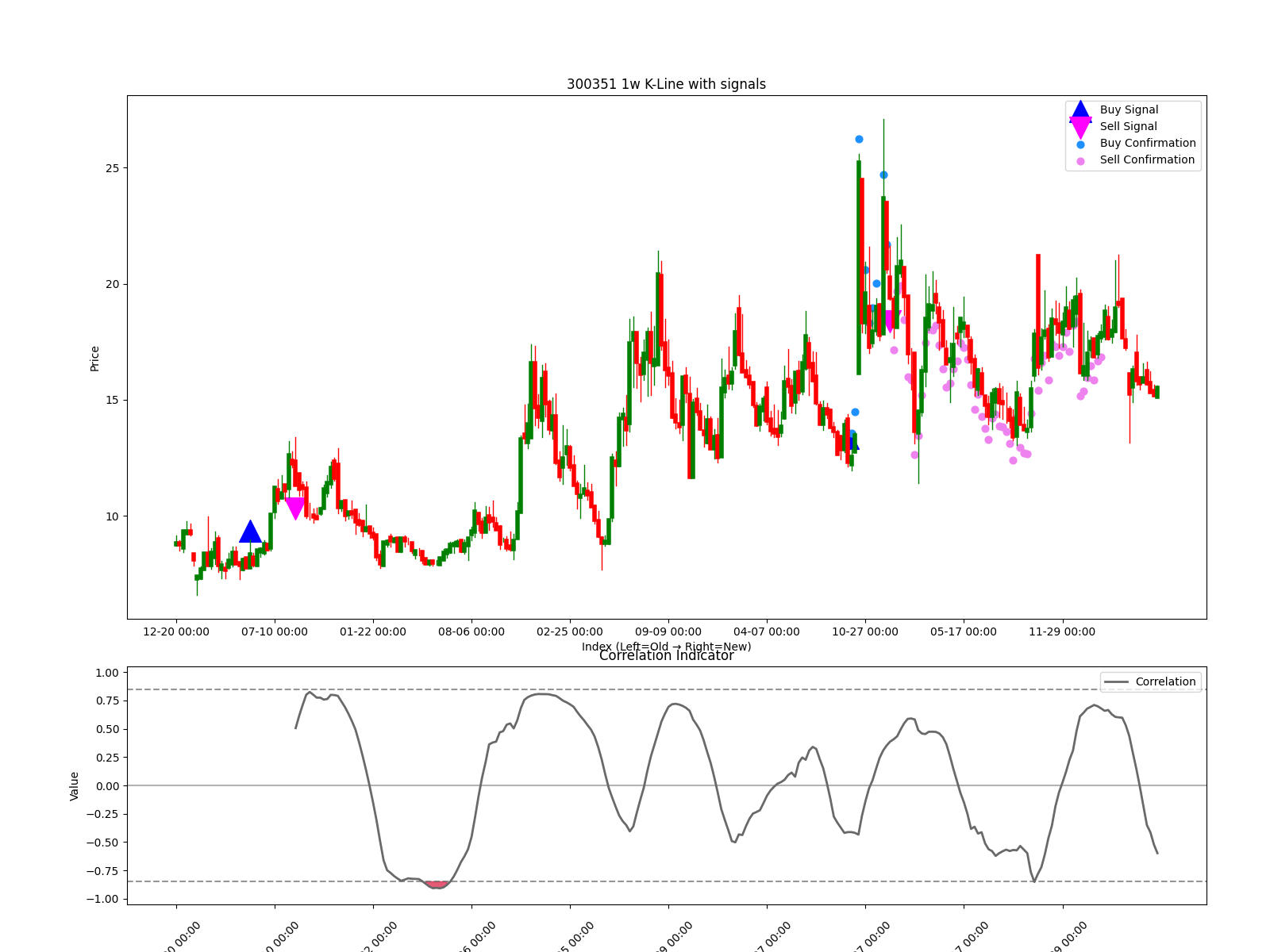Click the x-axis label '11-29 00:00'
The image size is (1270, 952).
coord(1062,631)
